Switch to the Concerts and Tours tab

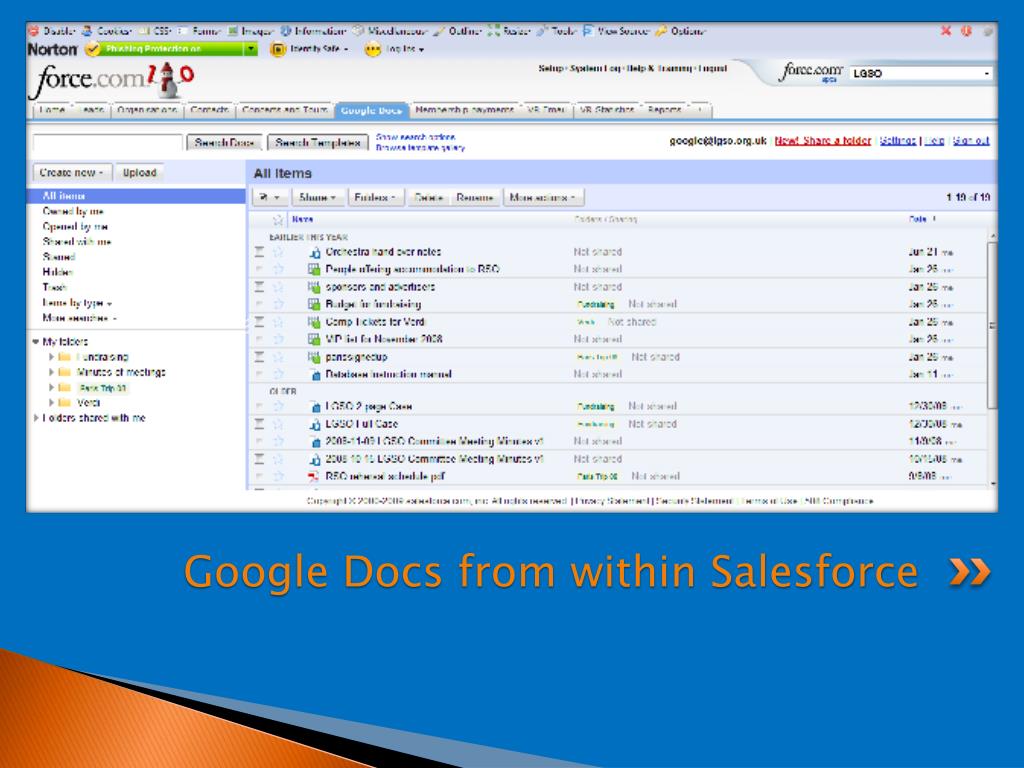[x=285, y=110]
